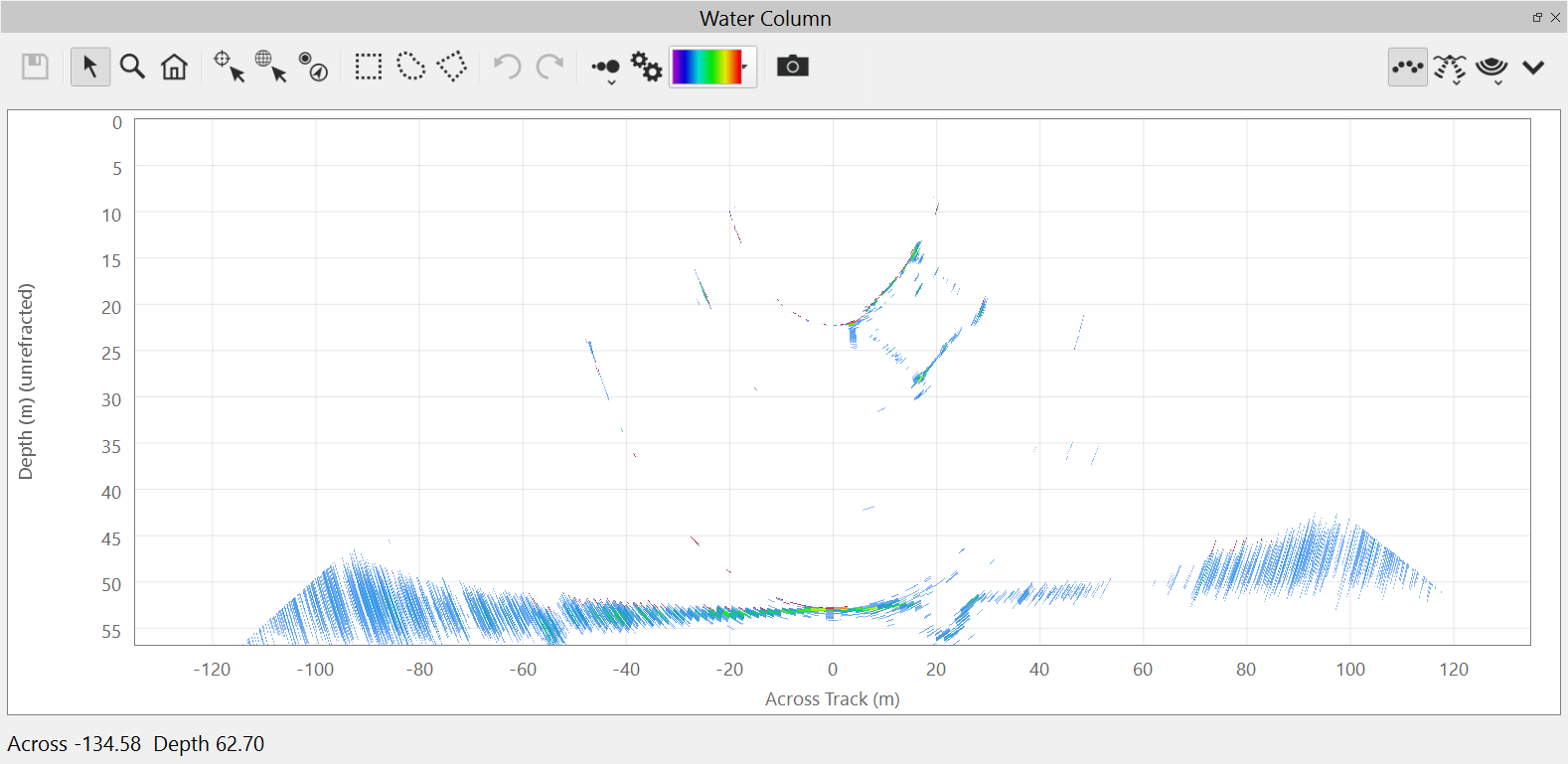Click the Undo arrow button

tap(507, 67)
